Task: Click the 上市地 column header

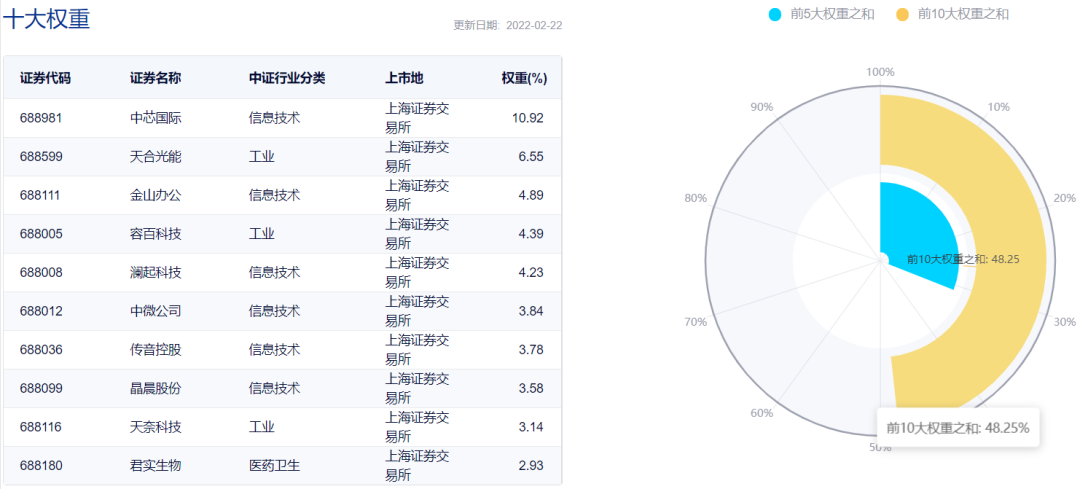Action: click(x=404, y=78)
